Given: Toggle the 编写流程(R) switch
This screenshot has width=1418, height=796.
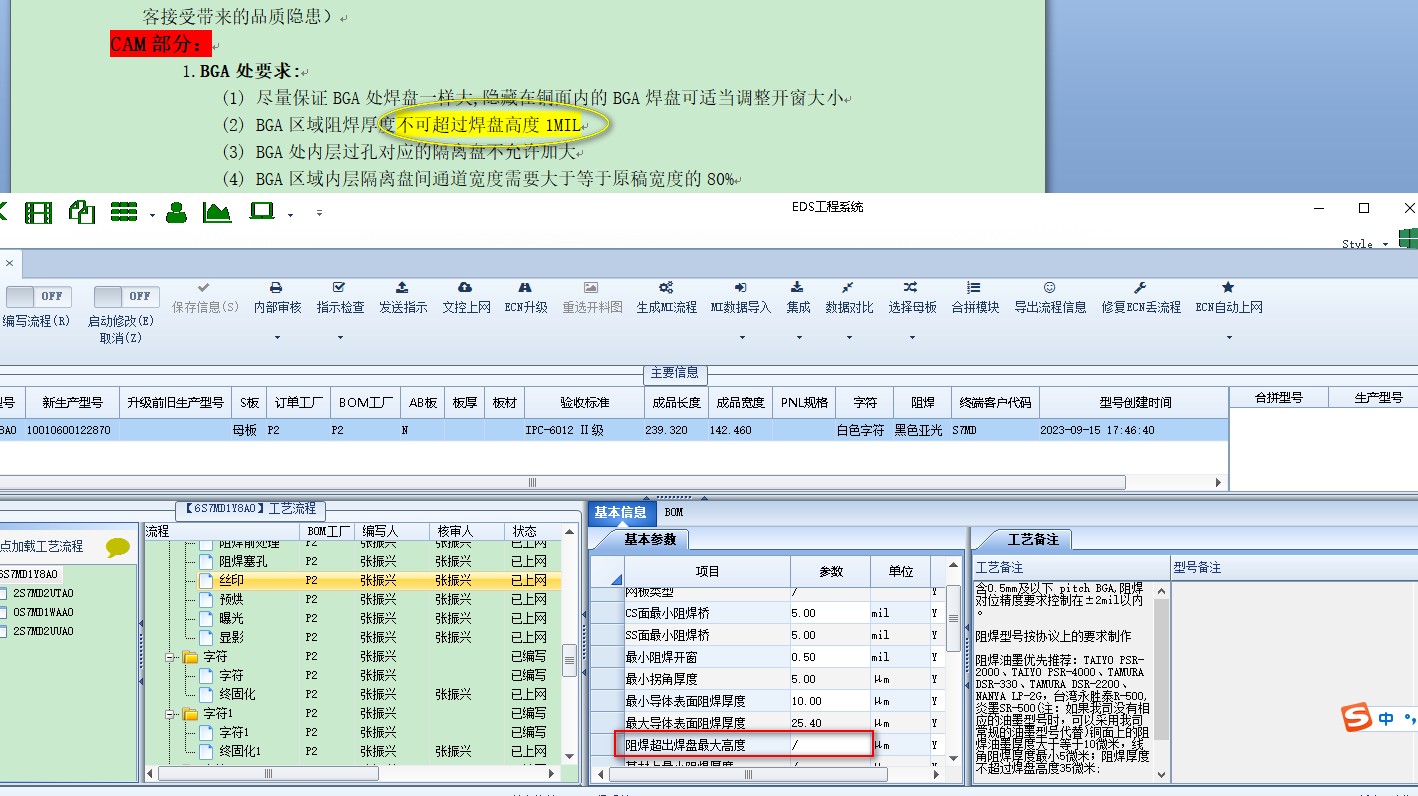Looking at the screenshot, I should tap(38, 296).
